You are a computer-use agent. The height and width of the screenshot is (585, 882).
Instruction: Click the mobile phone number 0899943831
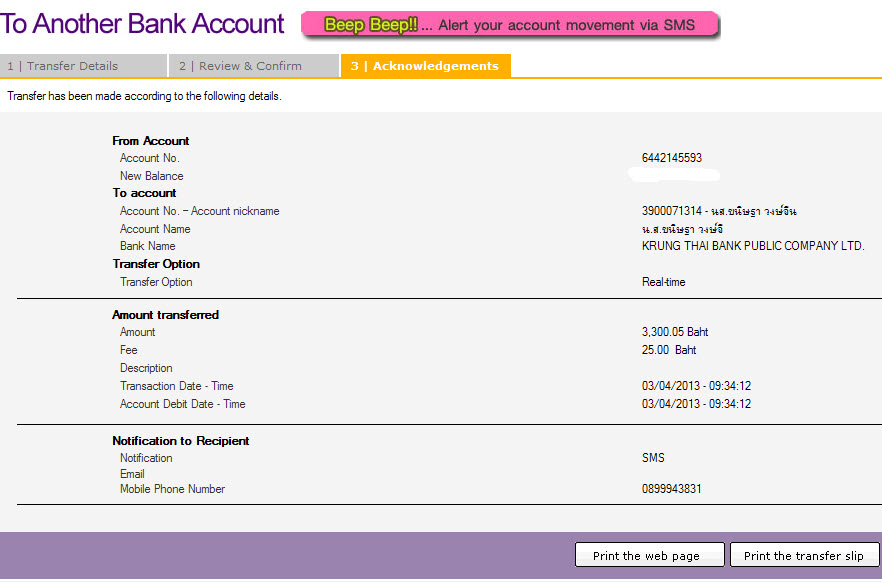point(672,489)
